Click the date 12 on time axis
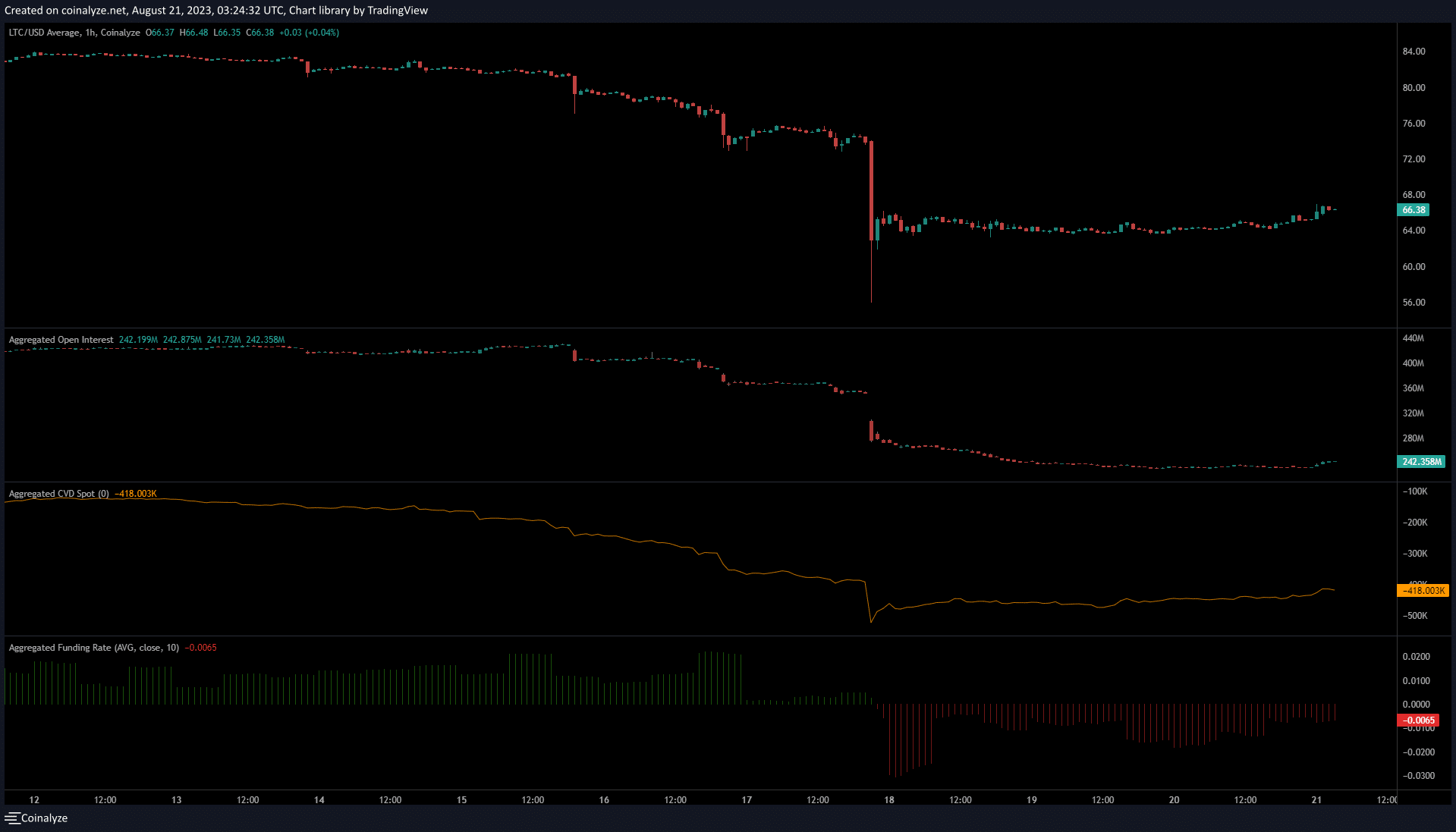1456x832 pixels. [34, 800]
